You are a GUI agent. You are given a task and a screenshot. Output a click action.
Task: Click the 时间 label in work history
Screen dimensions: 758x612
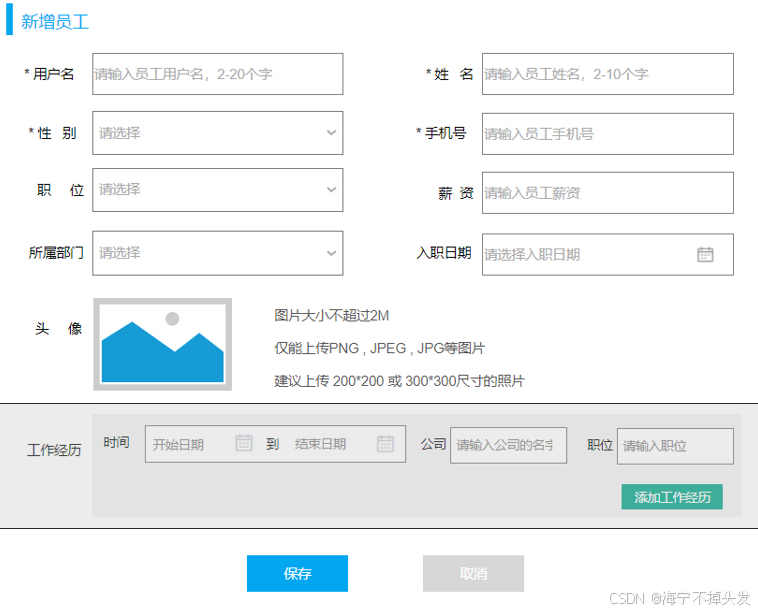pyautogui.click(x=117, y=442)
